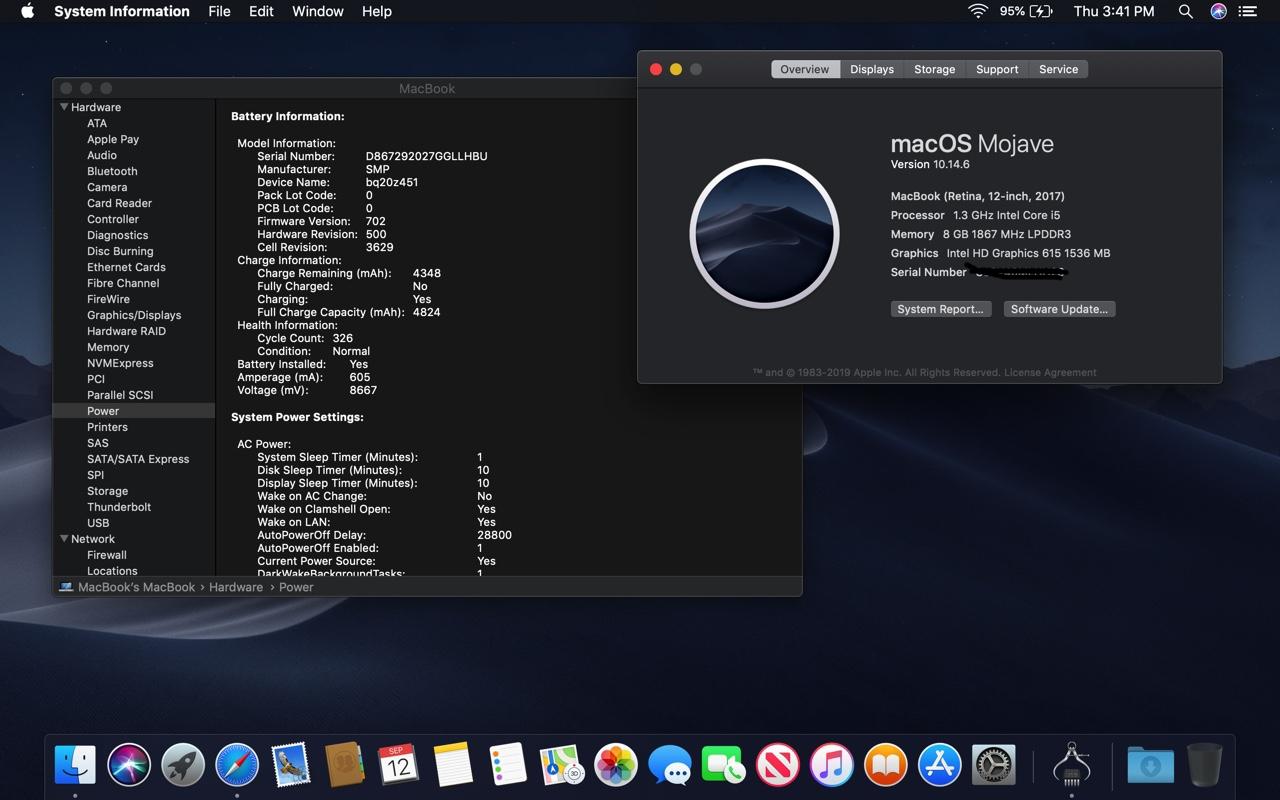Image resolution: width=1280 pixels, height=800 pixels.
Task: Switch to the Support tab
Action: coord(997,69)
